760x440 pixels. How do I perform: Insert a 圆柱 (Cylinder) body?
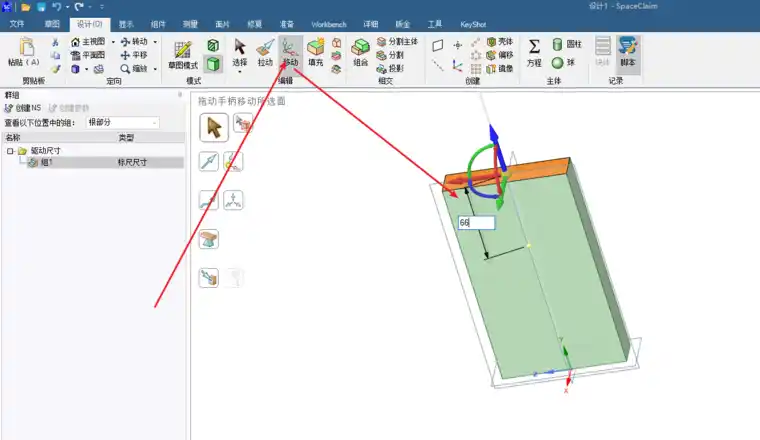(x=567, y=45)
